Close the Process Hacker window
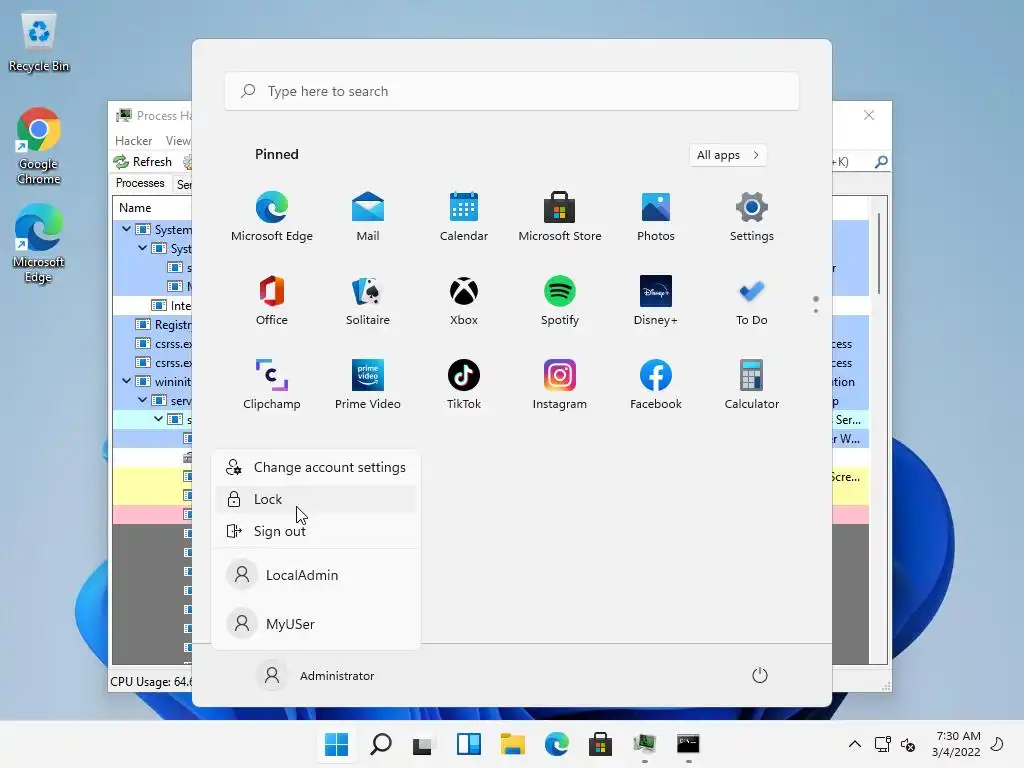 [x=869, y=115]
